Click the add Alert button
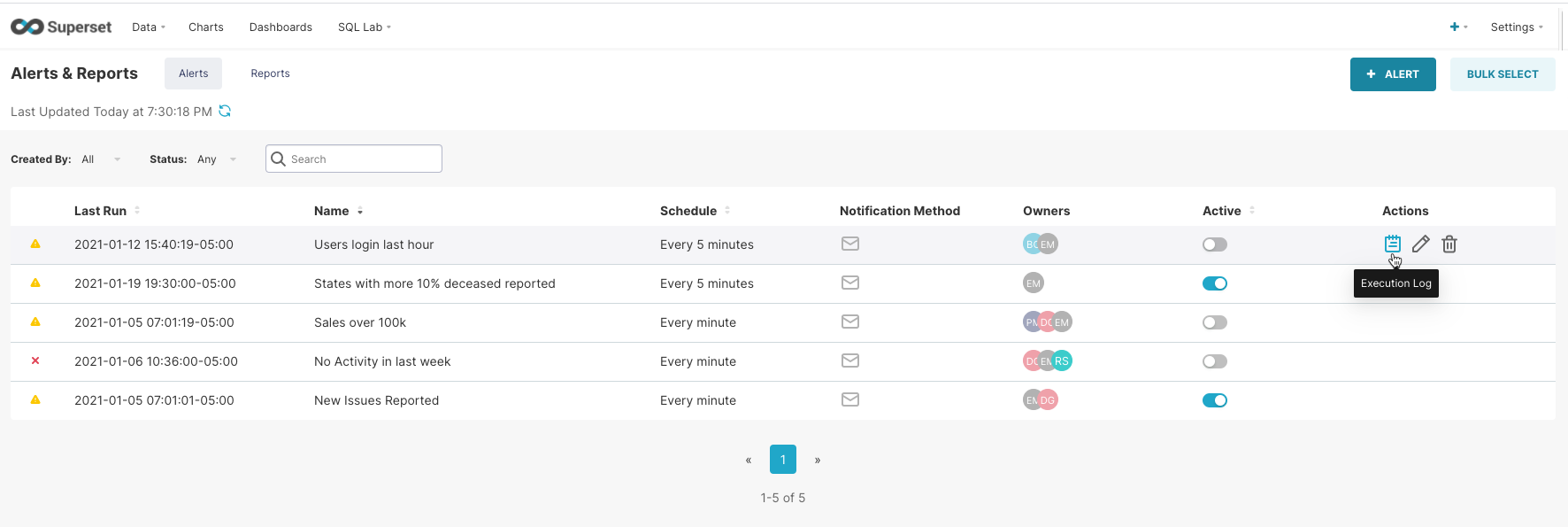Screen dimensions: 1568x527 tap(1392, 74)
